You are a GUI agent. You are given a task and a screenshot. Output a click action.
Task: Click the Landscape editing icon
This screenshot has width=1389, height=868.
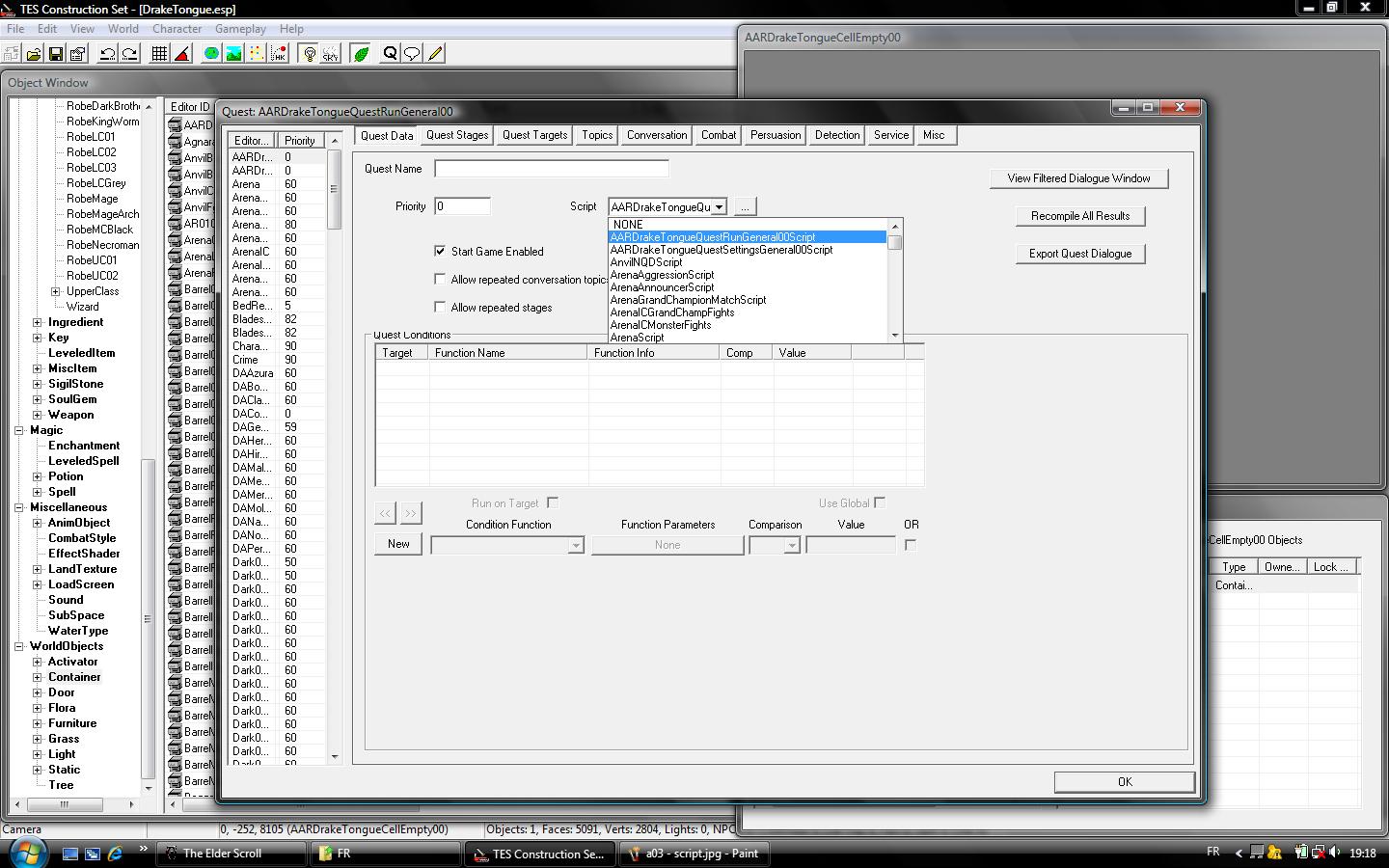(x=233, y=54)
